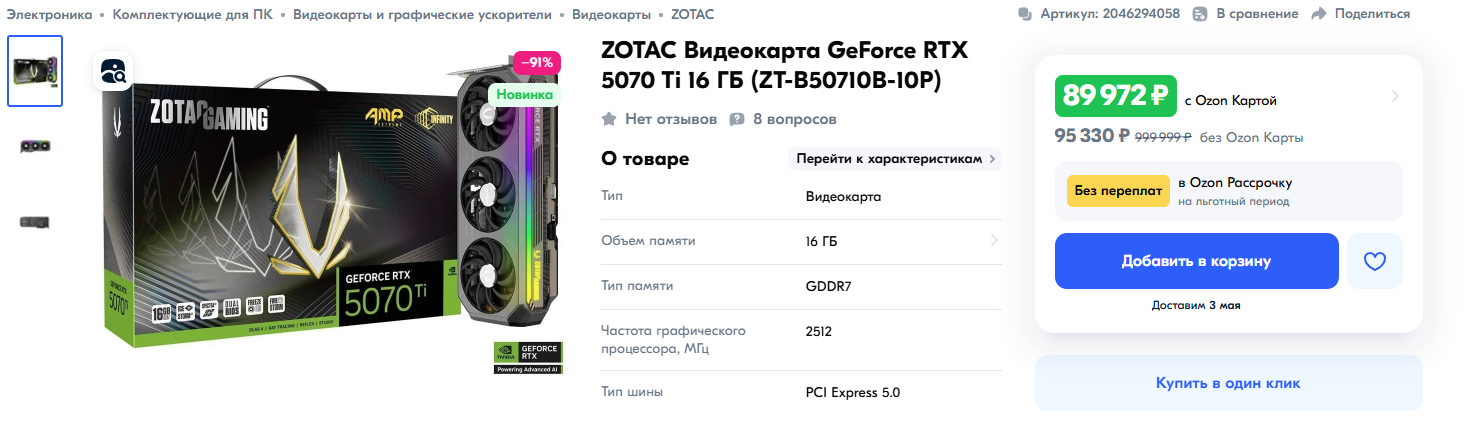Viewport: 1471px width, 427px height.
Task: Open the ZOTAC brand breadcrumb
Action: pos(692,14)
